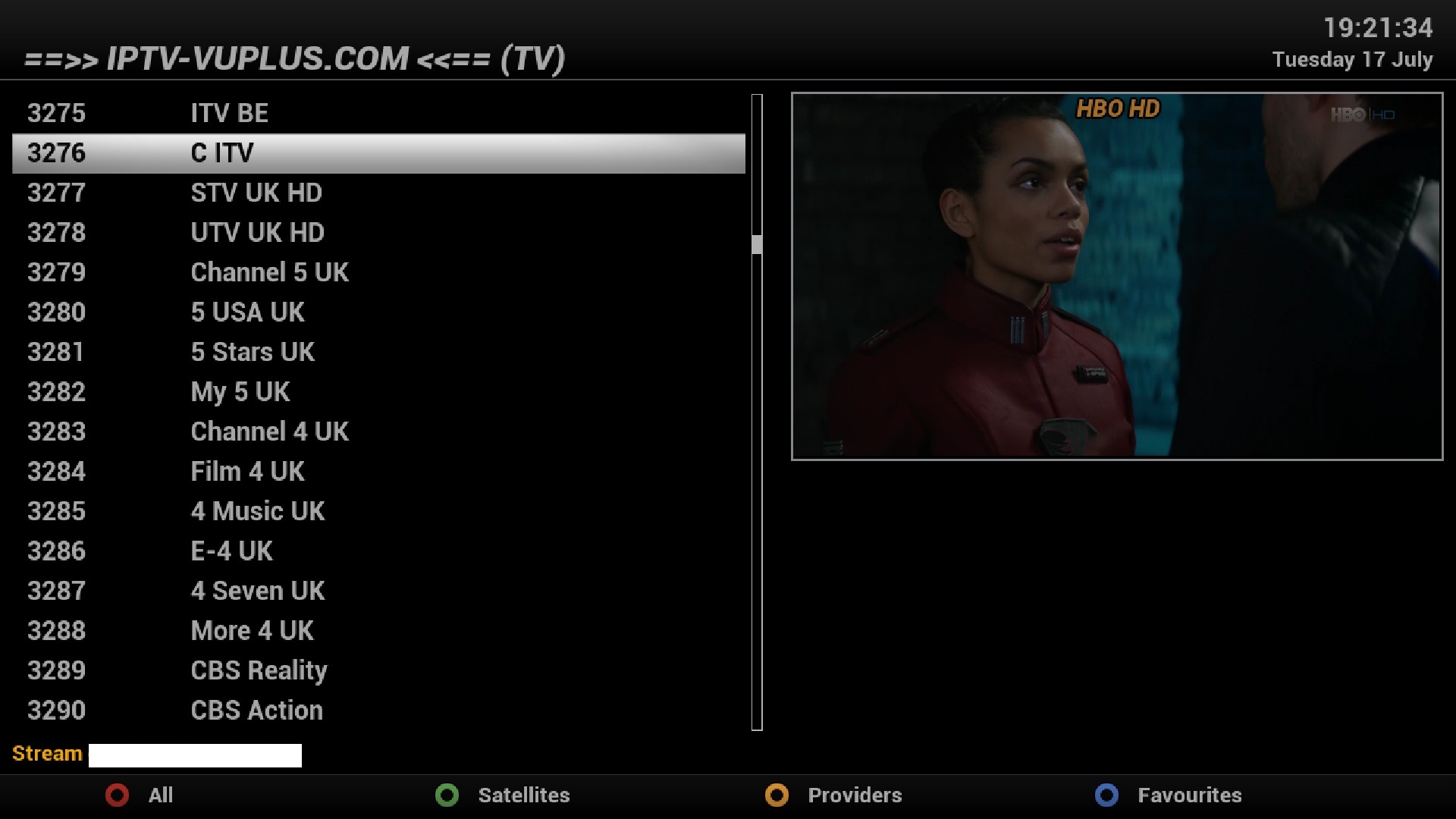The image size is (1456, 819).
Task: Click the channel list scrollbar handle
Action: (x=757, y=244)
